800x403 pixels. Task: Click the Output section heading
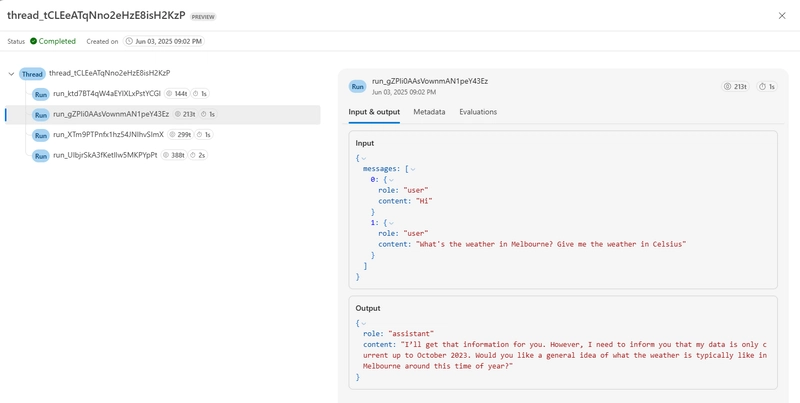point(368,308)
